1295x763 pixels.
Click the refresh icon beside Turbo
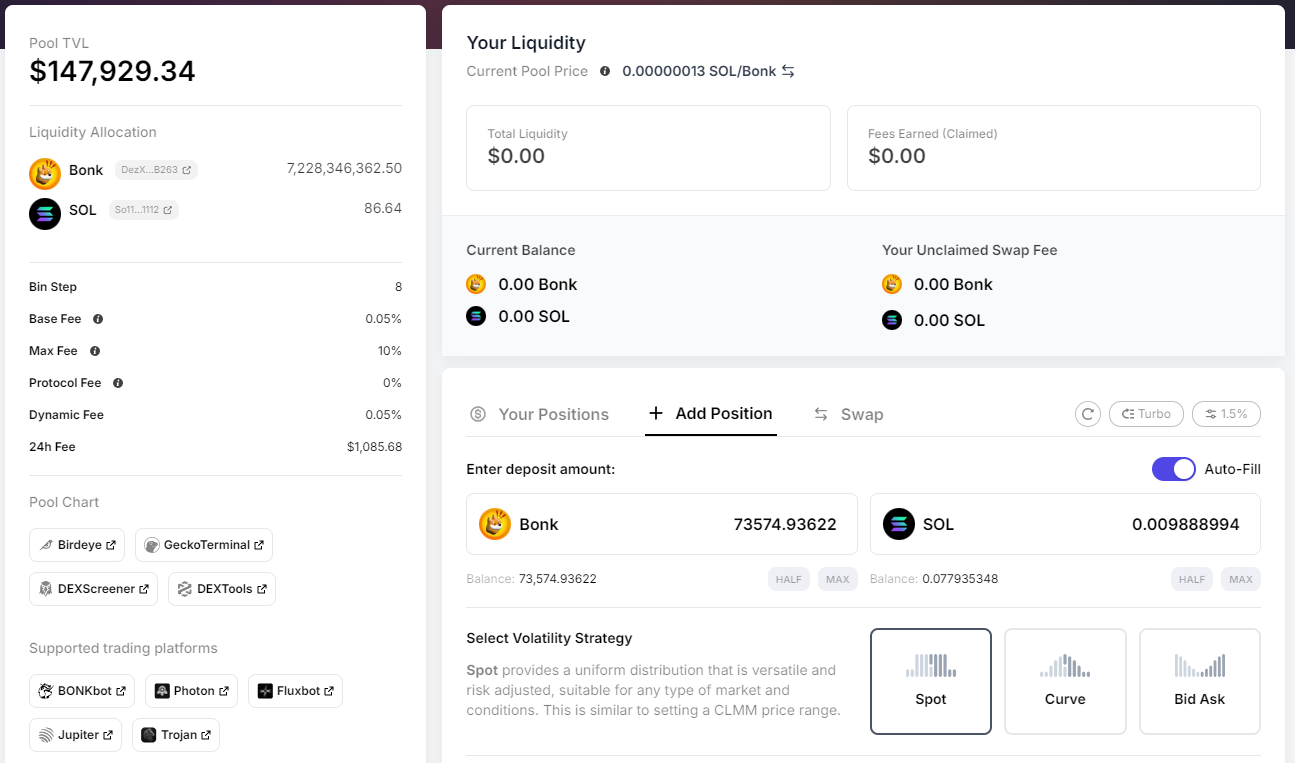coord(1088,414)
